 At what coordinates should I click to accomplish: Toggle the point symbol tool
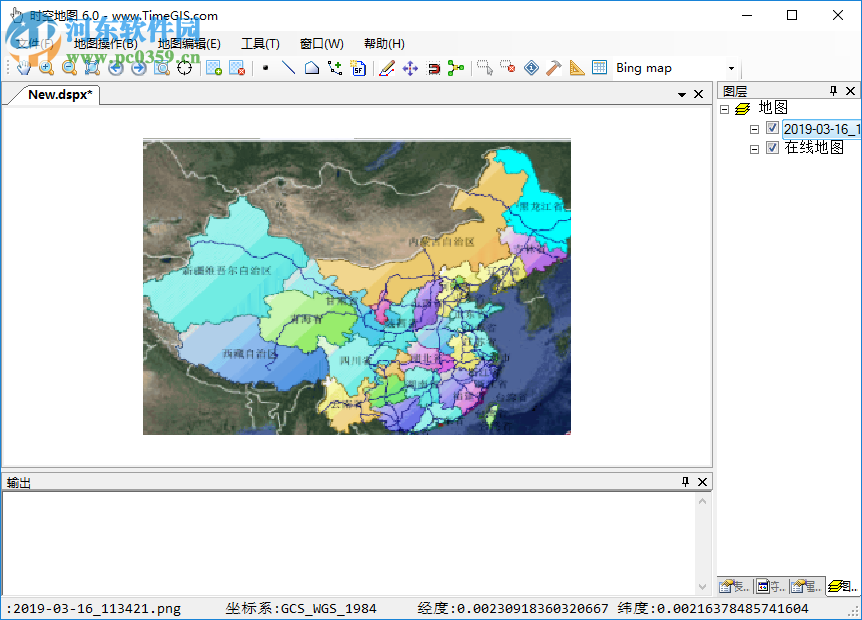pyautogui.click(x=266, y=67)
